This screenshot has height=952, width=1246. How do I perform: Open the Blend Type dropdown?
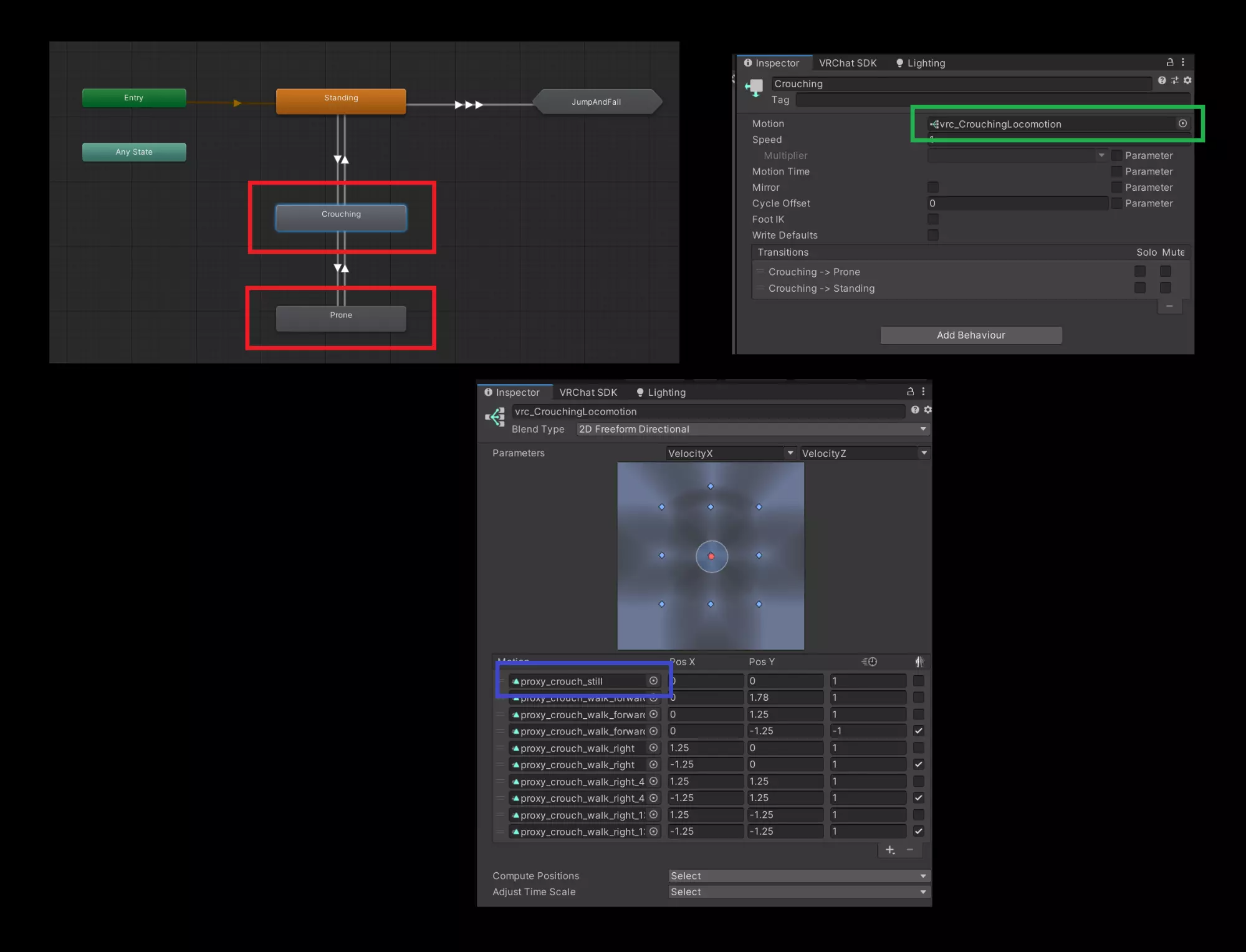pos(752,429)
